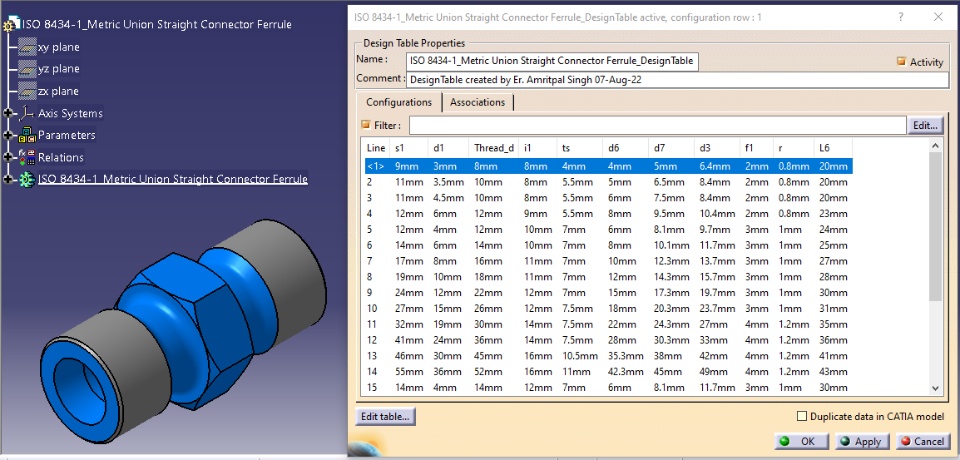960x460 pixels.
Task: Confirm with the OK button
Action: coord(801,441)
